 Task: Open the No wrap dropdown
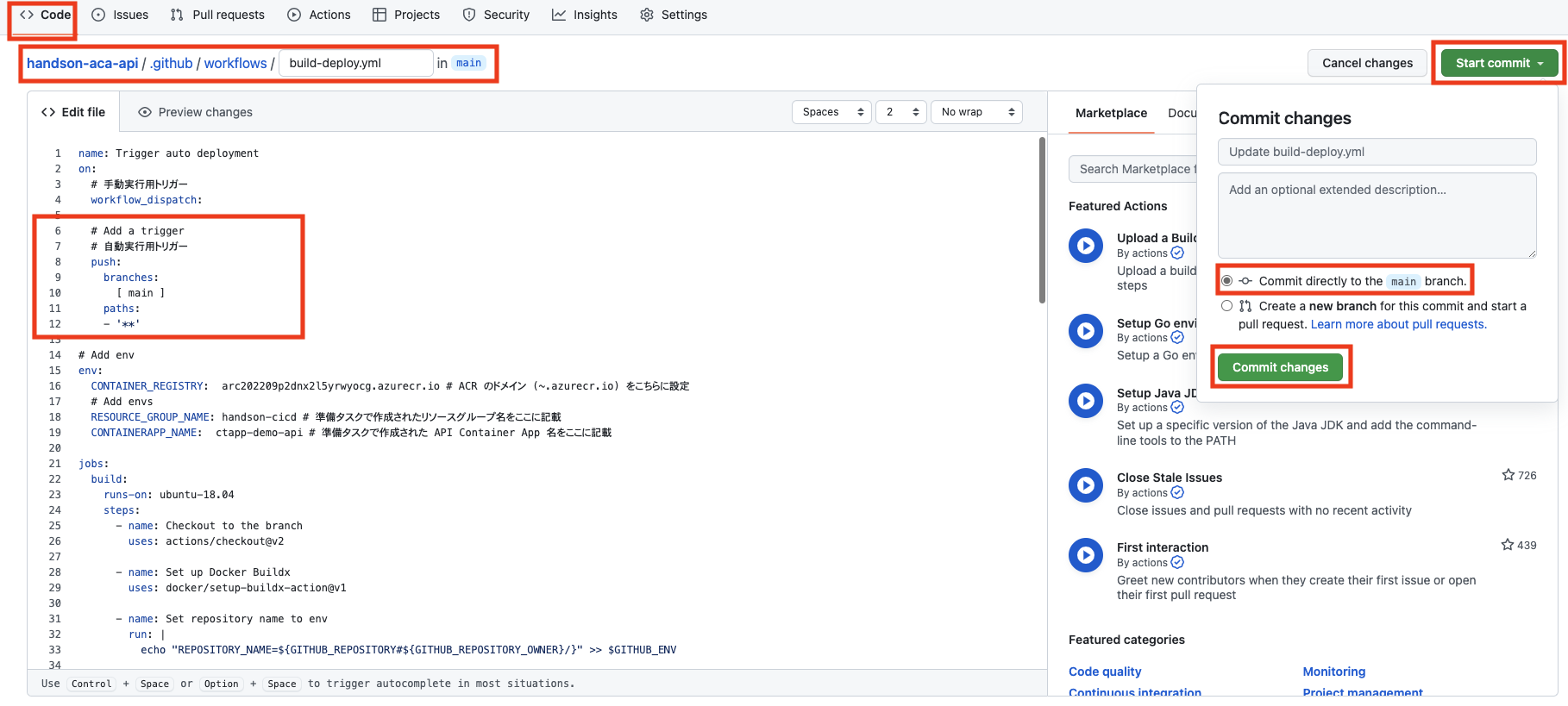pos(976,112)
